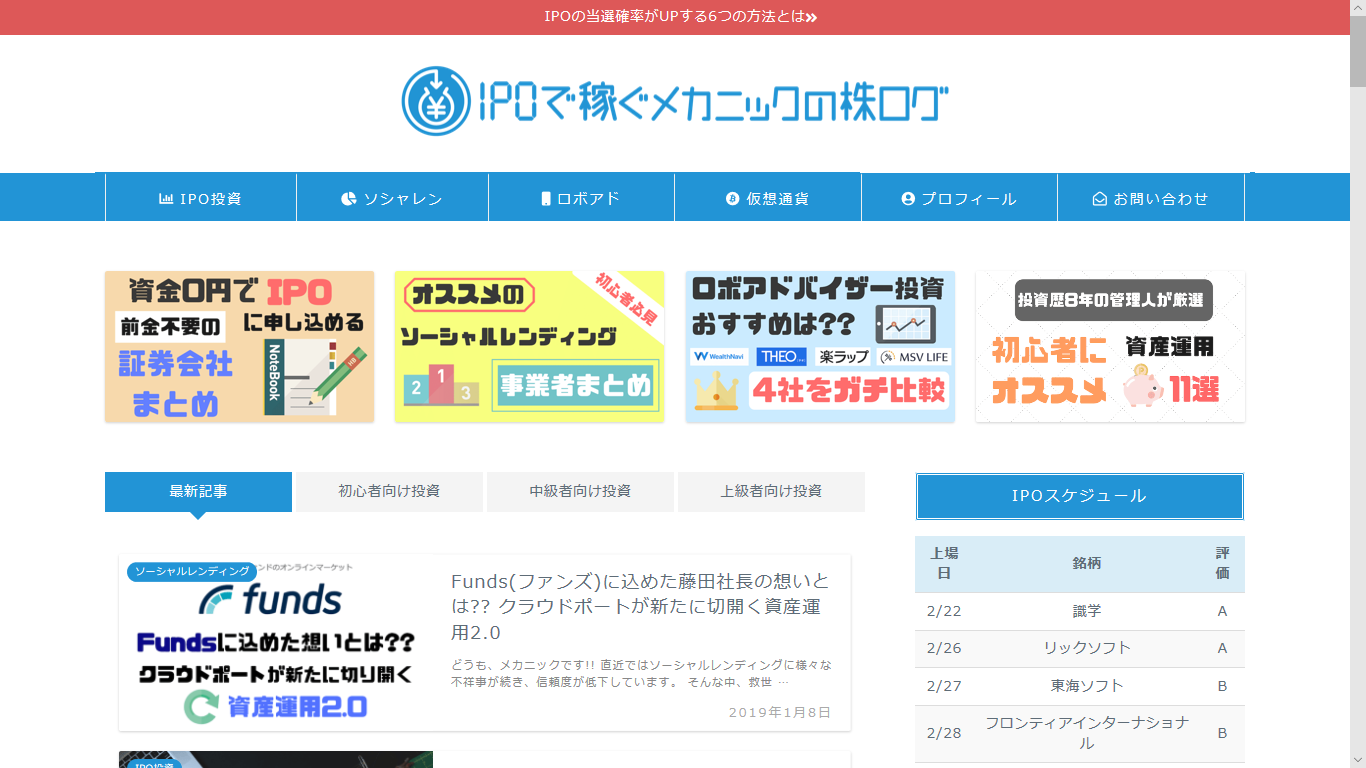
Task: Click the bar chart icon beside IPO投資
Action: [x=166, y=199]
